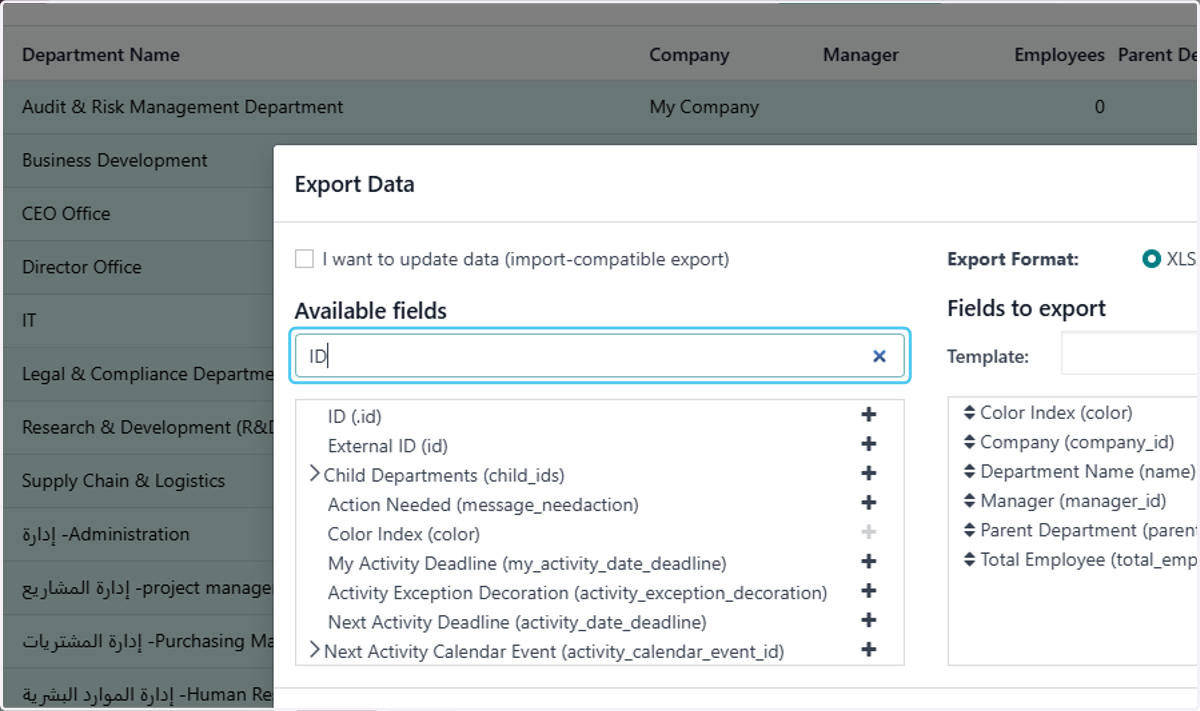Select XLSX export format radio
This screenshot has height=711, width=1200.
pos(1151,259)
